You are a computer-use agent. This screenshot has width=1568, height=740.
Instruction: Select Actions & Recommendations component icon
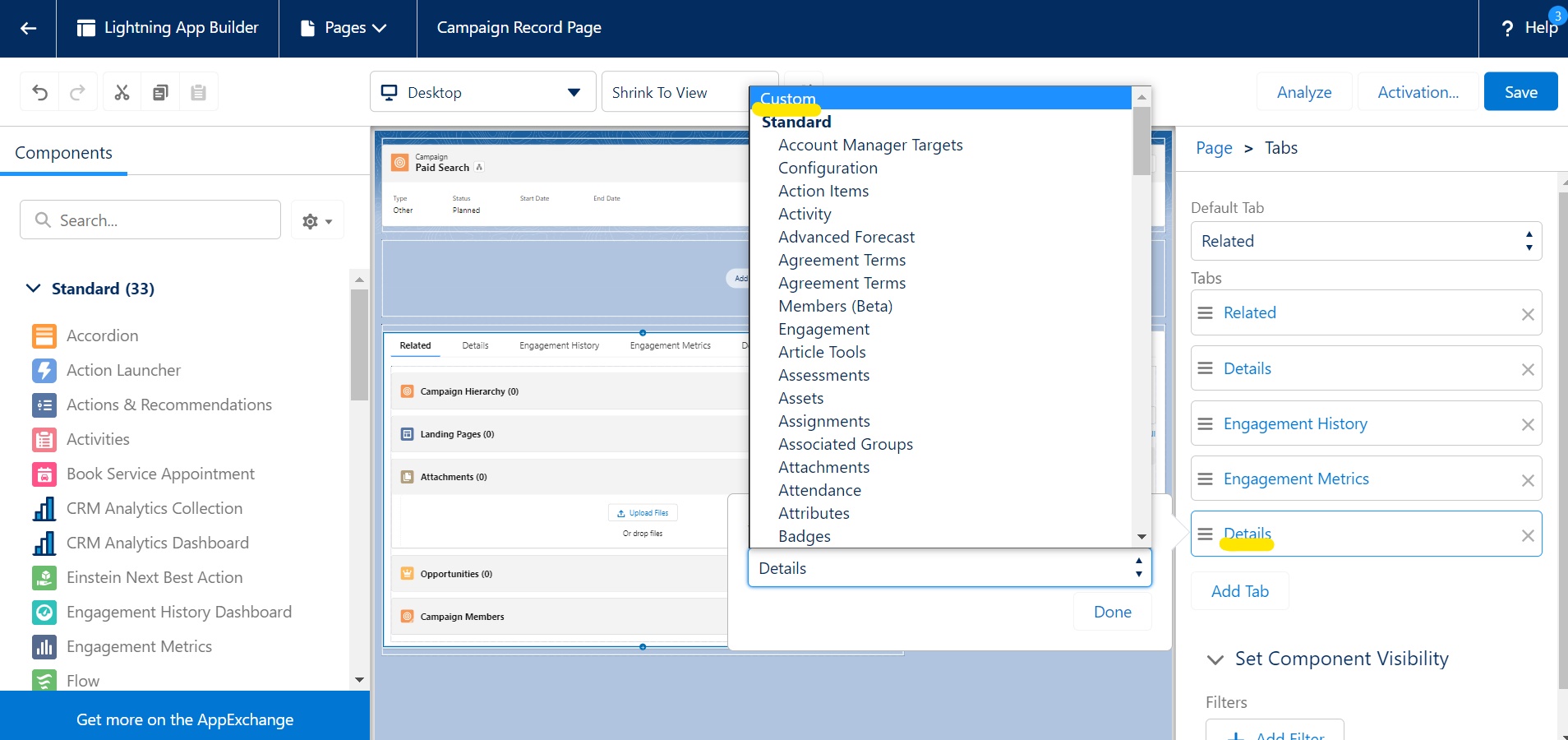pyautogui.click(x=44, y=405)
